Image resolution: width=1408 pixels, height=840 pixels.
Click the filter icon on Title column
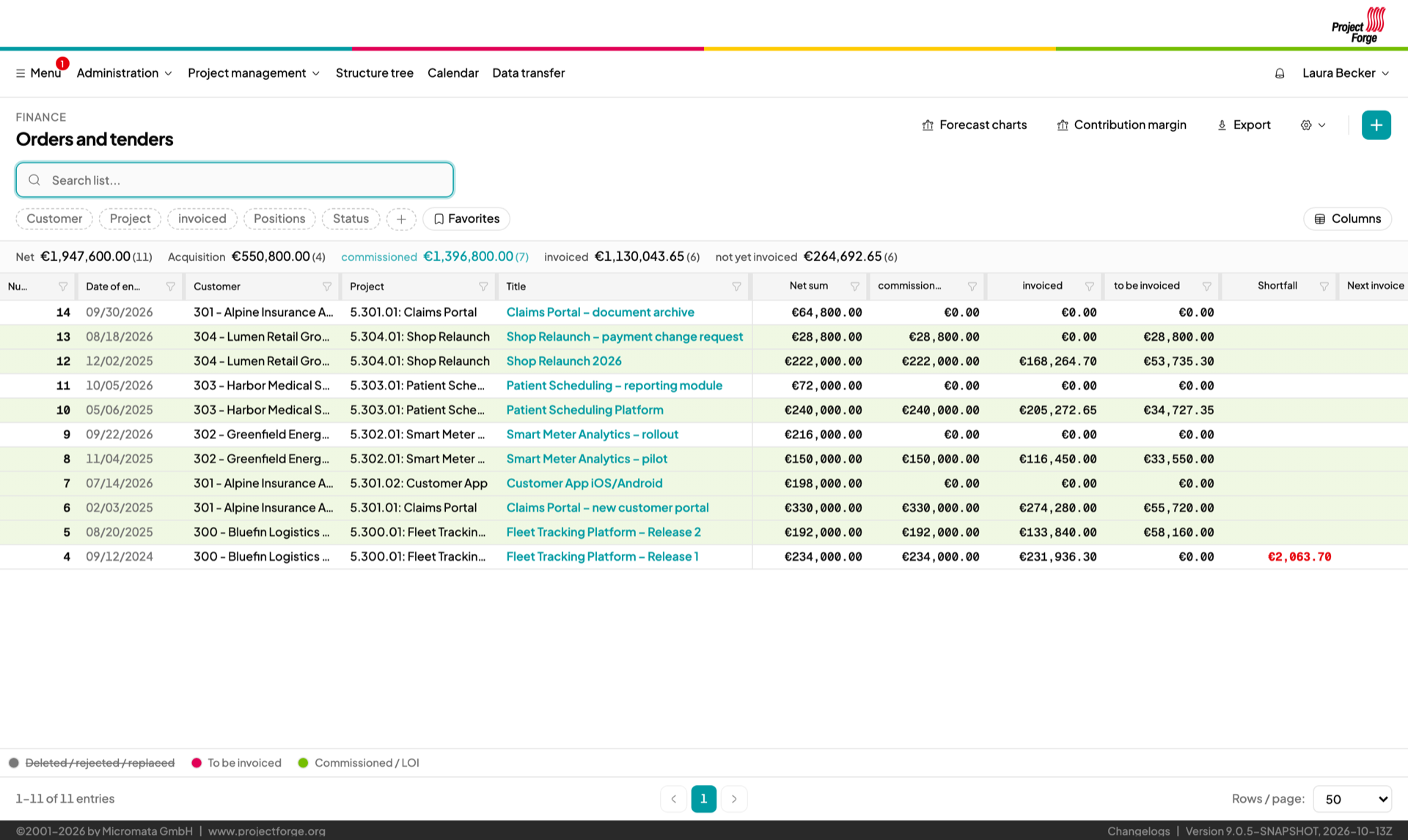(x=736, y=287)
